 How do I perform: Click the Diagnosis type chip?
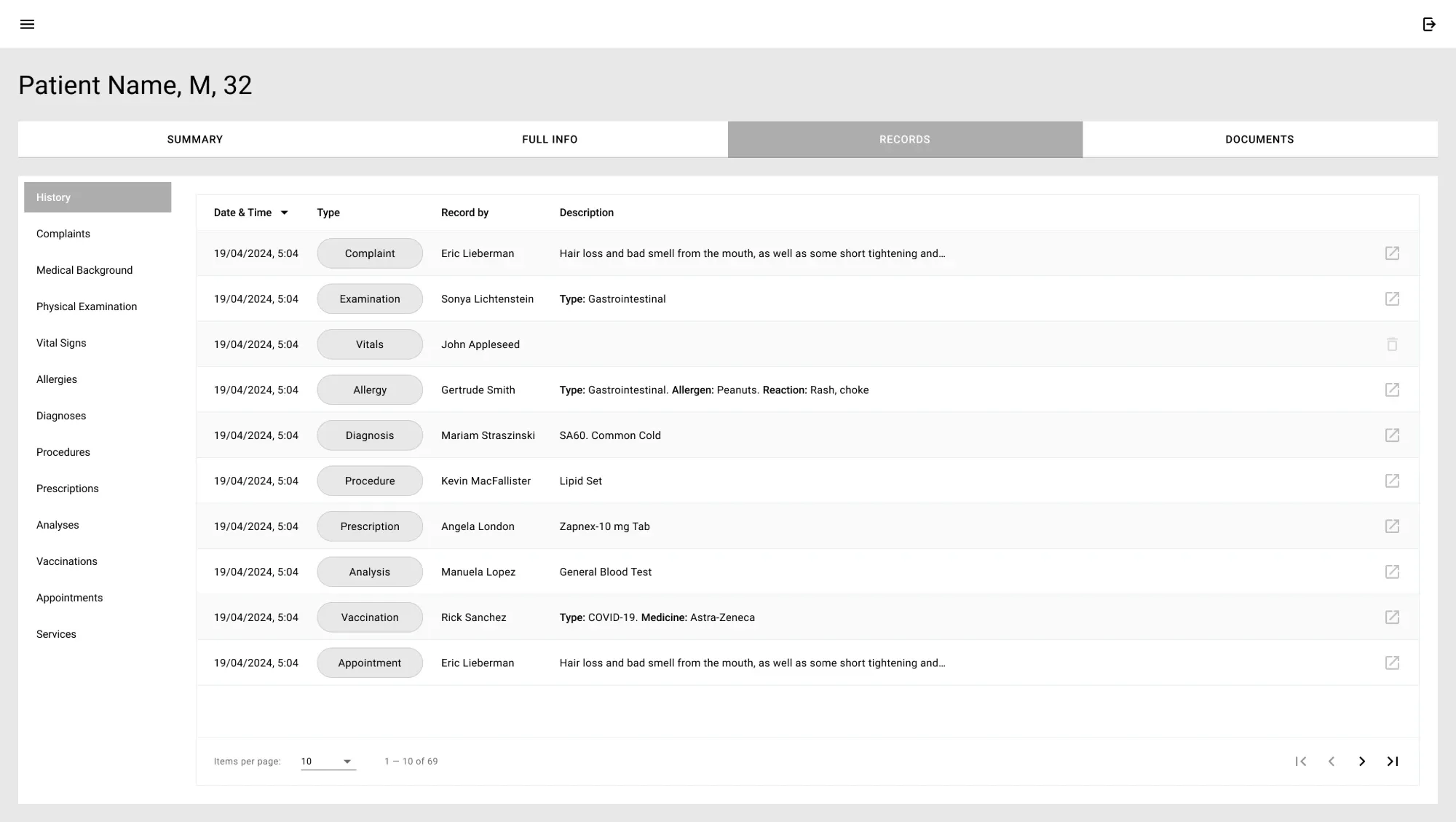[370, 435]
